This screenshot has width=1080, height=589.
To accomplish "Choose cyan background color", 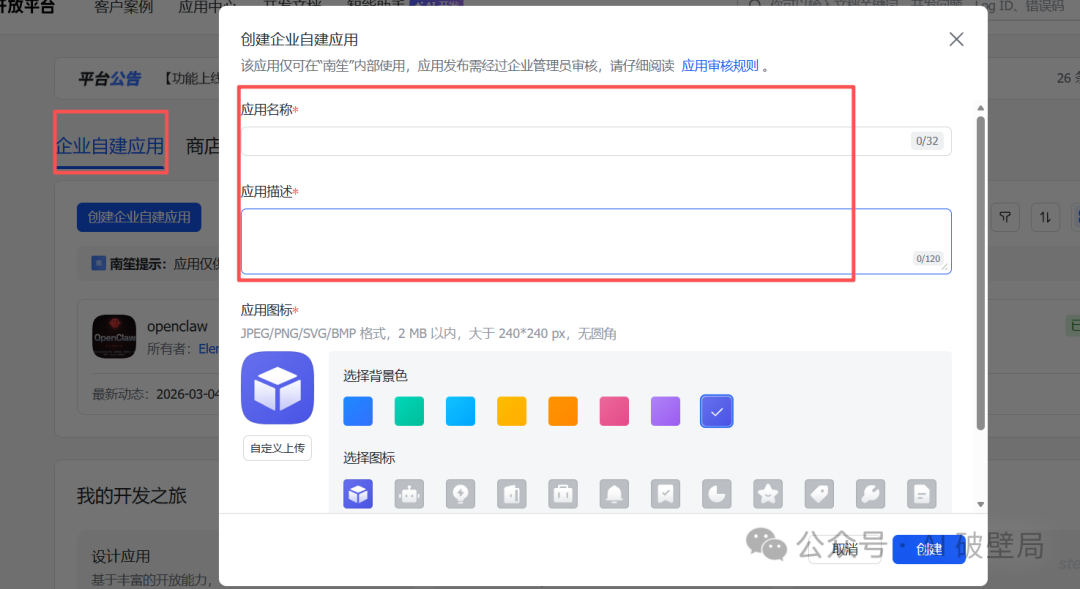I will (460, 411).
